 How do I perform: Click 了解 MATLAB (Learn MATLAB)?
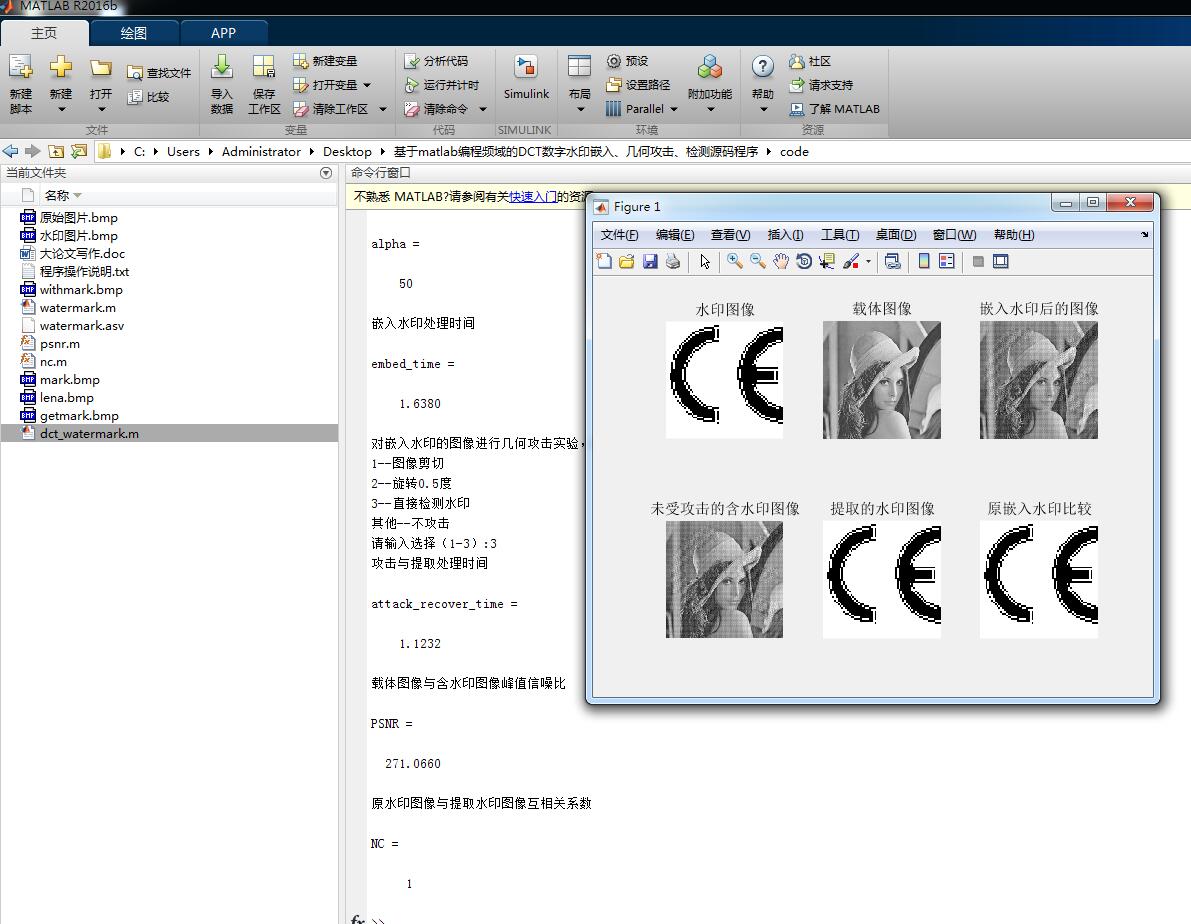coord(834,109)
